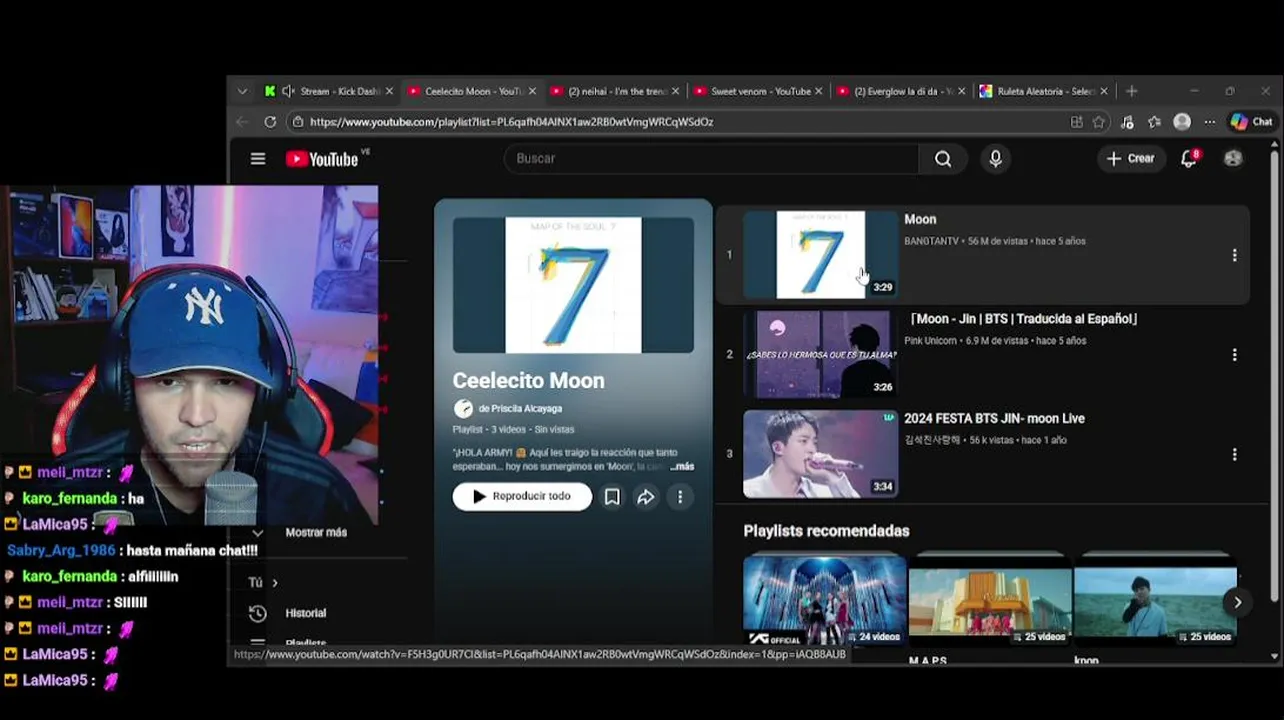Screen dimensions: 1284x720
Task: Expand the playlist description with ...más
Action: [682, 467]
